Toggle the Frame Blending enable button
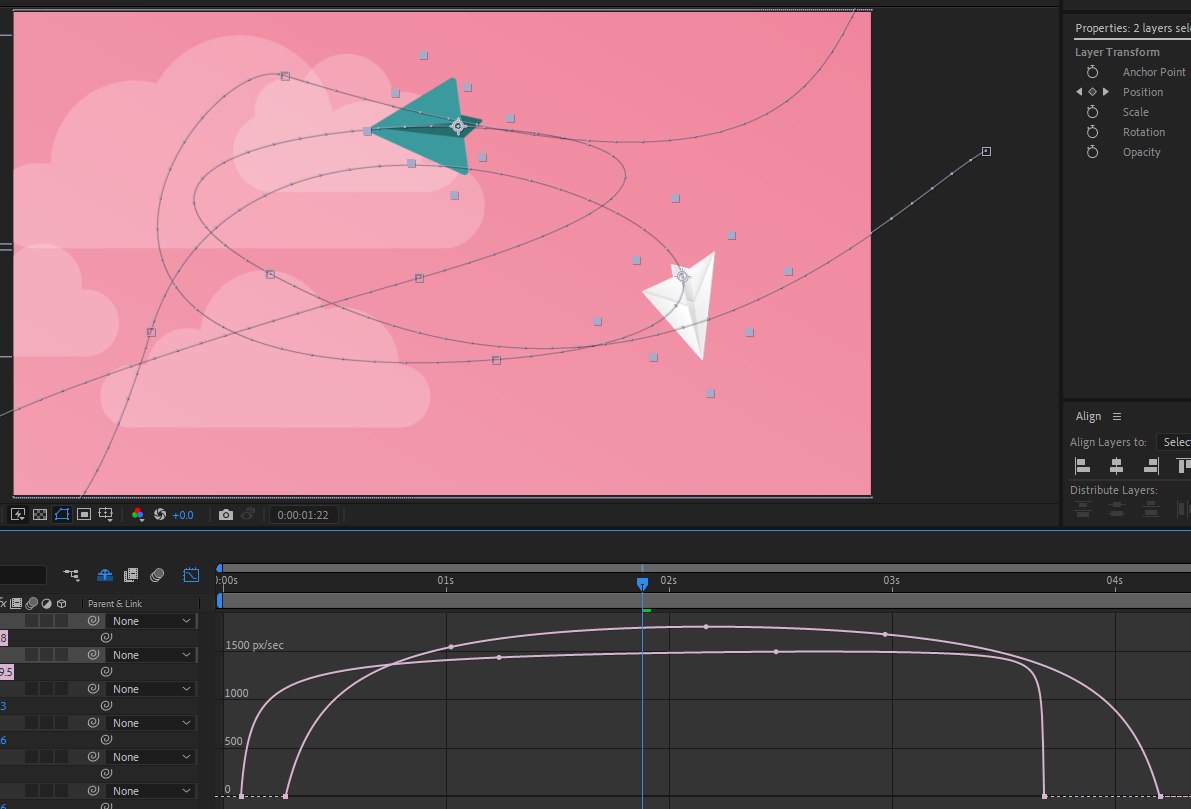Viewport: 1191px width, 809px height. (x=131, y=575)
